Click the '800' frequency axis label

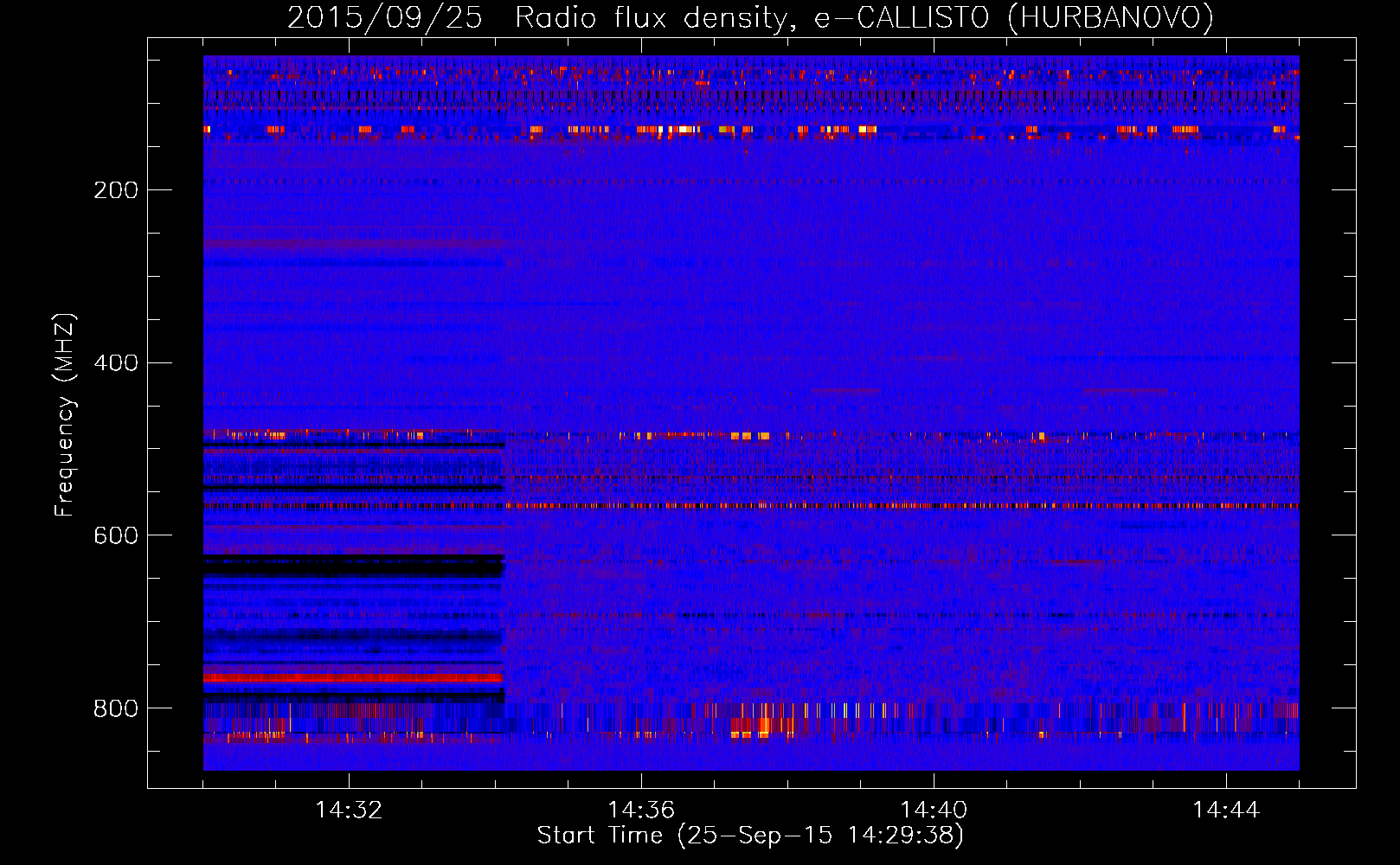coord(116,709)
